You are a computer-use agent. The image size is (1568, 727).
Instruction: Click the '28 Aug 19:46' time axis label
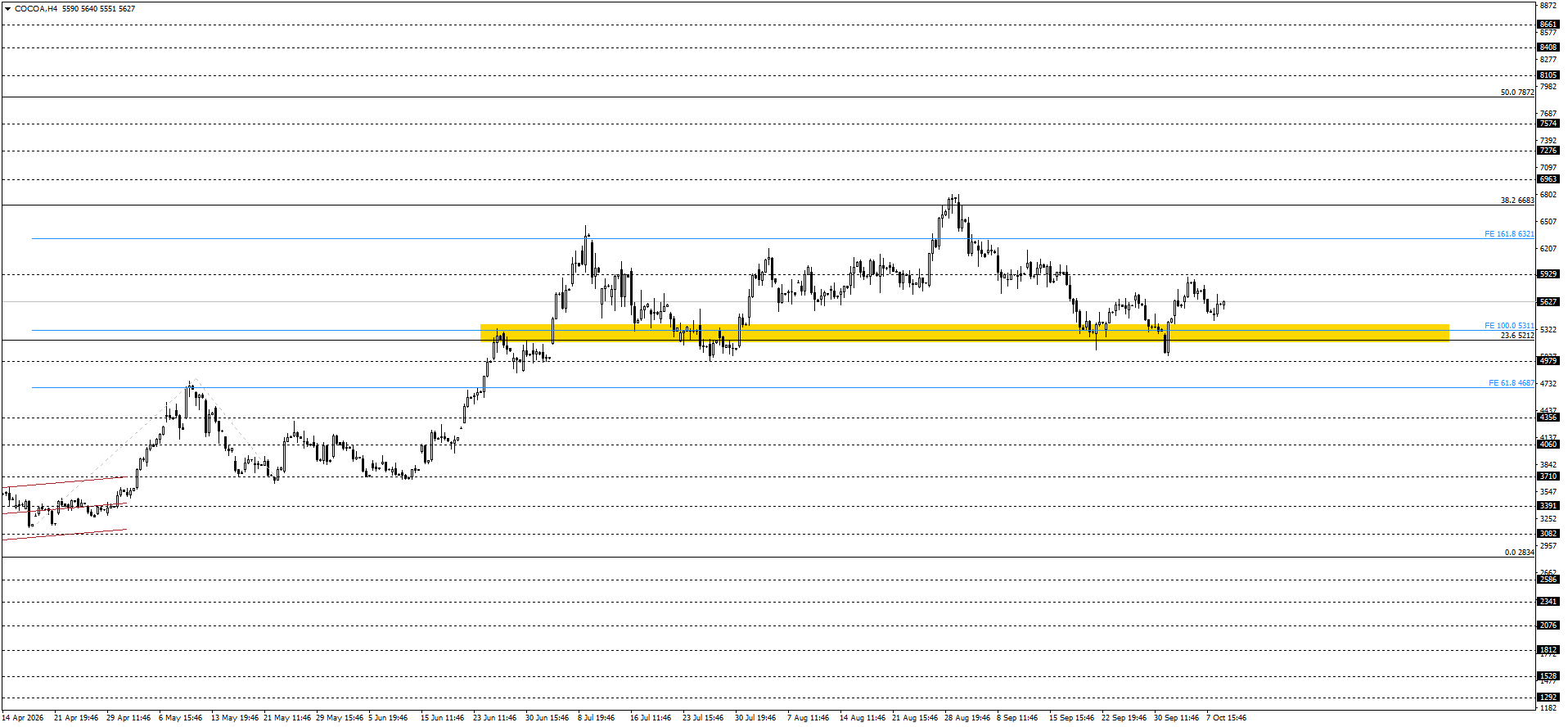tap(967, 718)
